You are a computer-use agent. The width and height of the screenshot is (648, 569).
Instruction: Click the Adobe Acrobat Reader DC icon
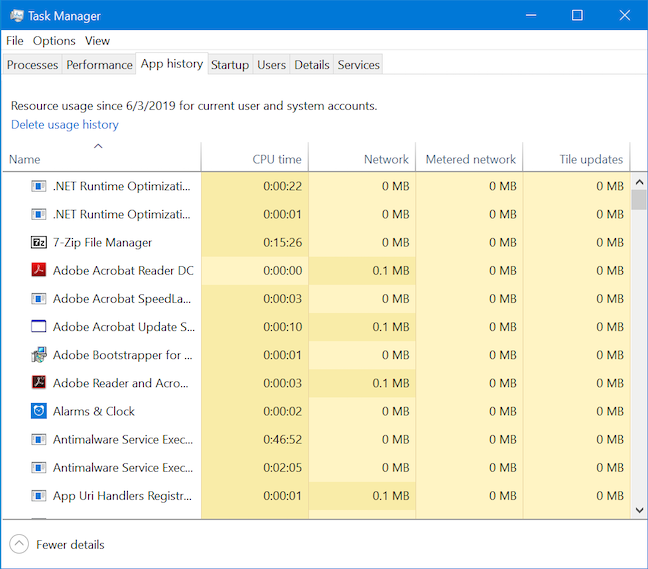tap(38, 270)
